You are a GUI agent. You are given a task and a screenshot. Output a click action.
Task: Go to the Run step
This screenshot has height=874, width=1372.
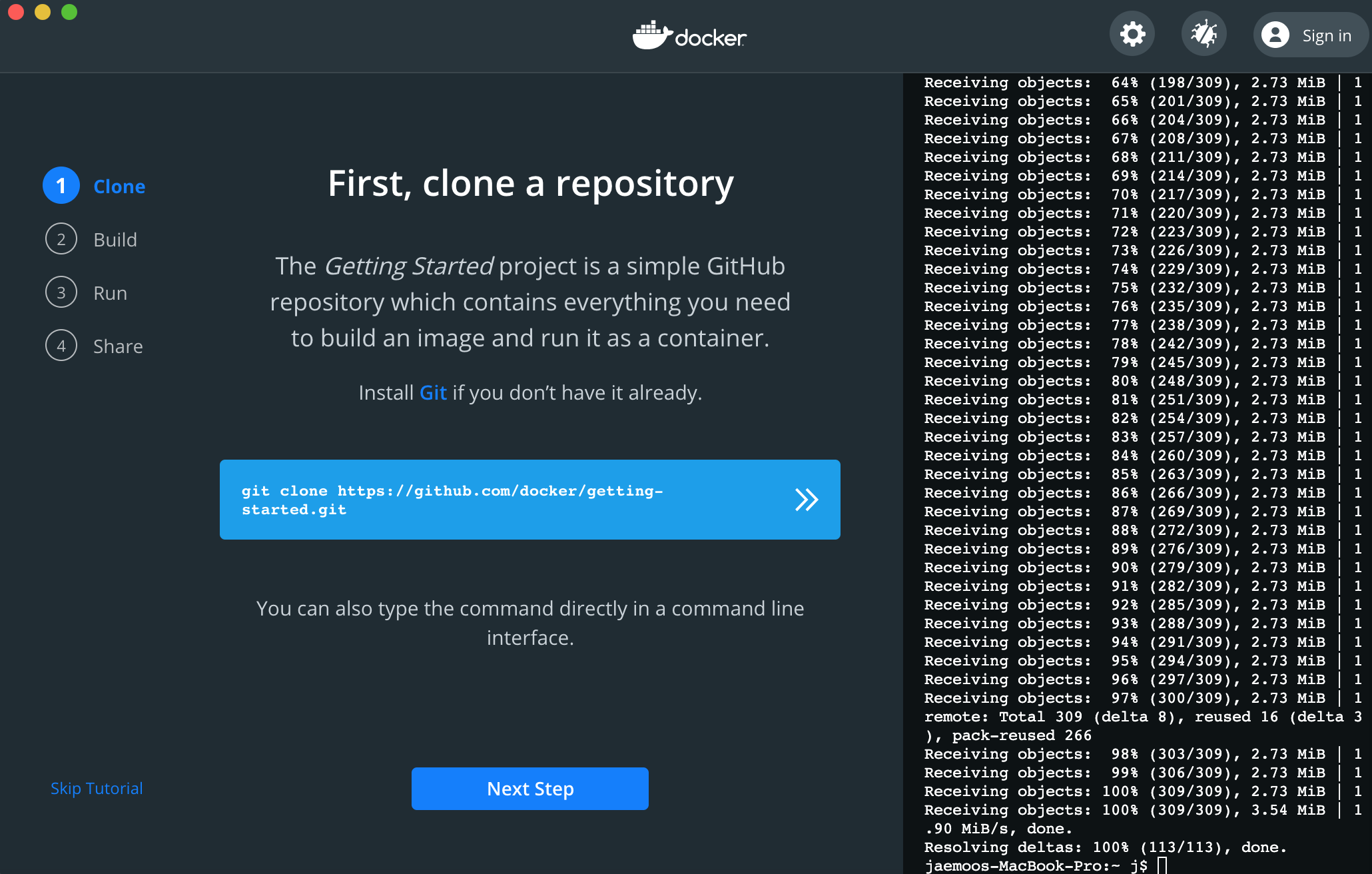point(110,293)
